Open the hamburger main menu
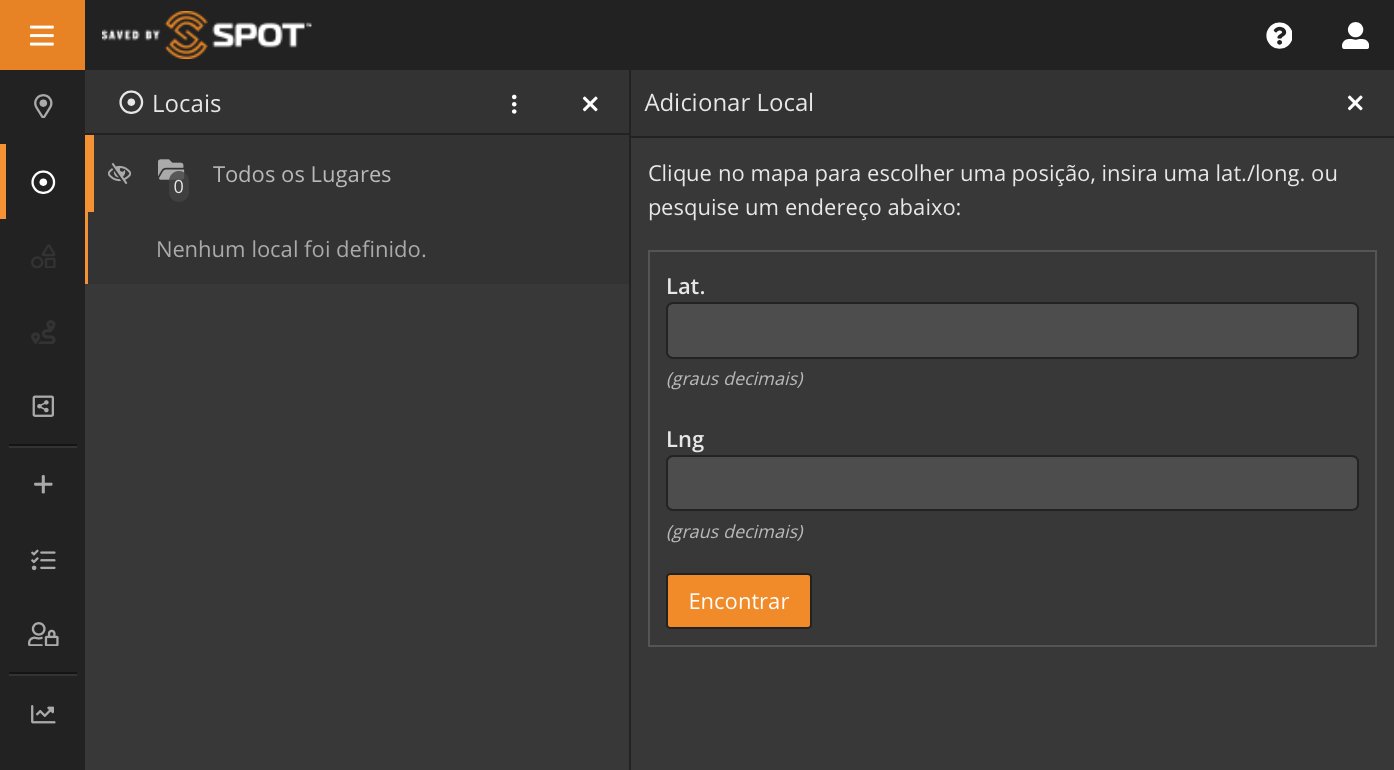 (42, 36)
